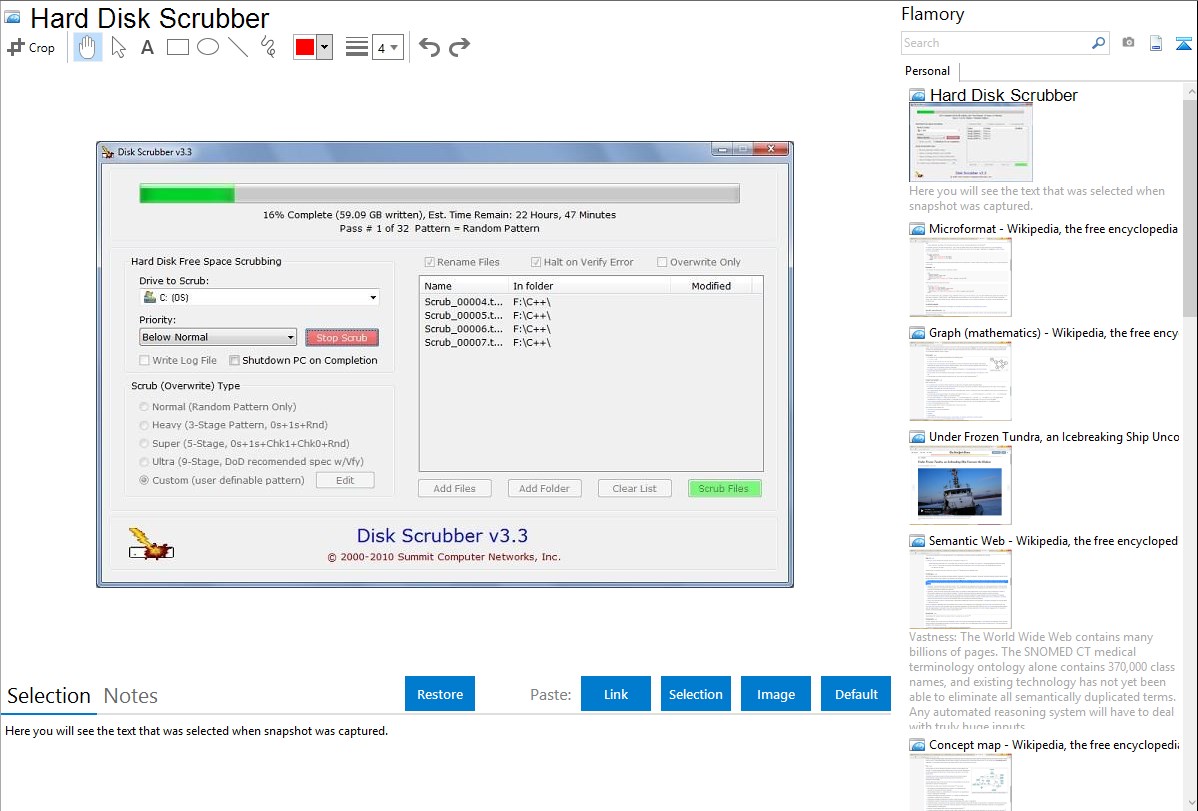Select the straight line tool

(238, 47)
